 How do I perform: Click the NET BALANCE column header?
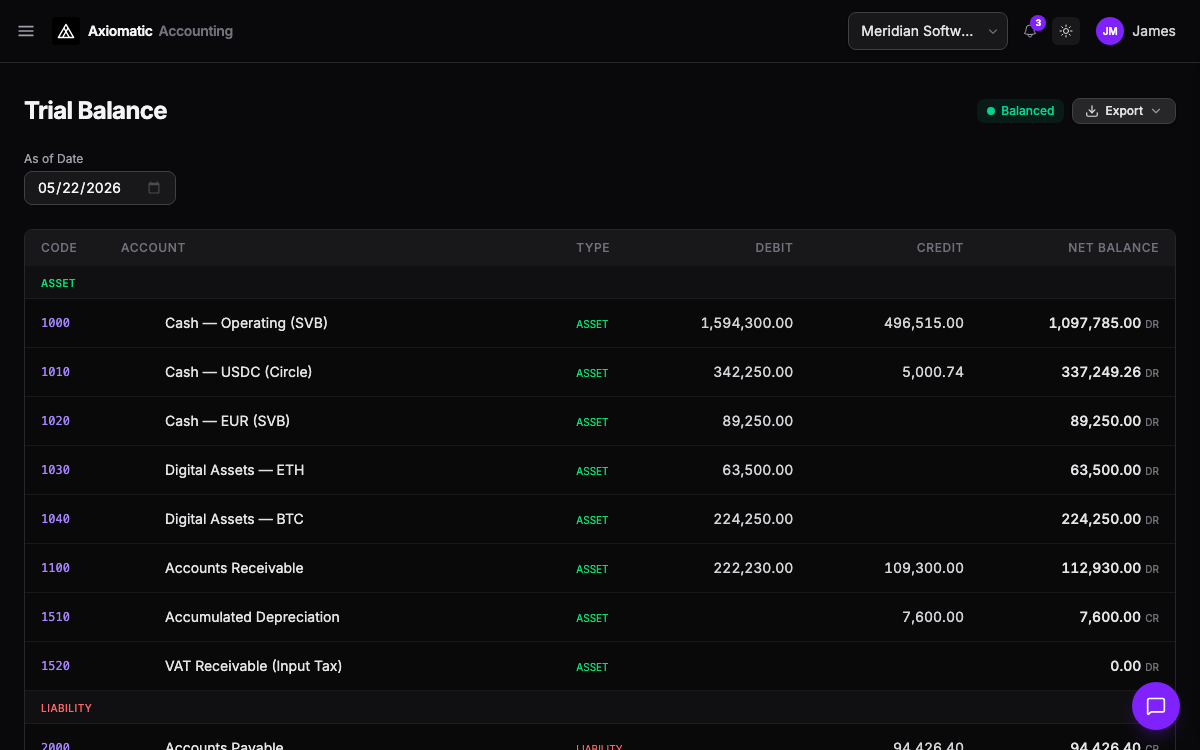[x=1113, y=248]
